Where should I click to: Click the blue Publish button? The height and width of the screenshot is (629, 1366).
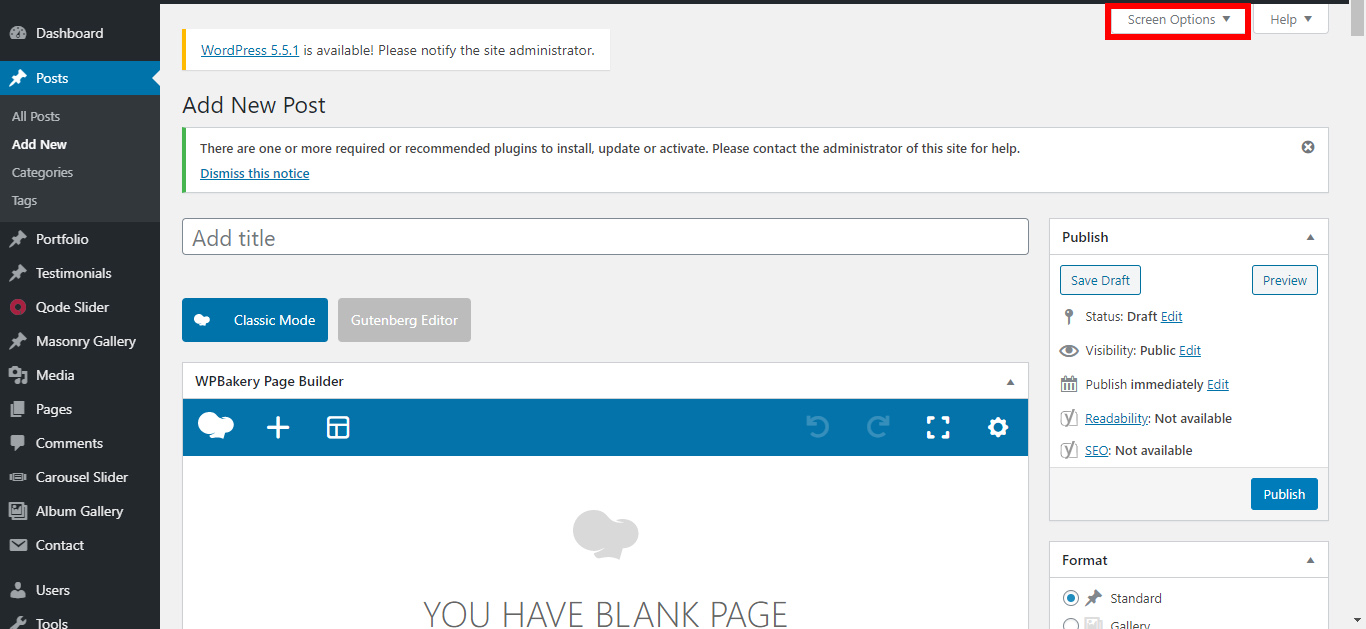tap(1284, 494)
